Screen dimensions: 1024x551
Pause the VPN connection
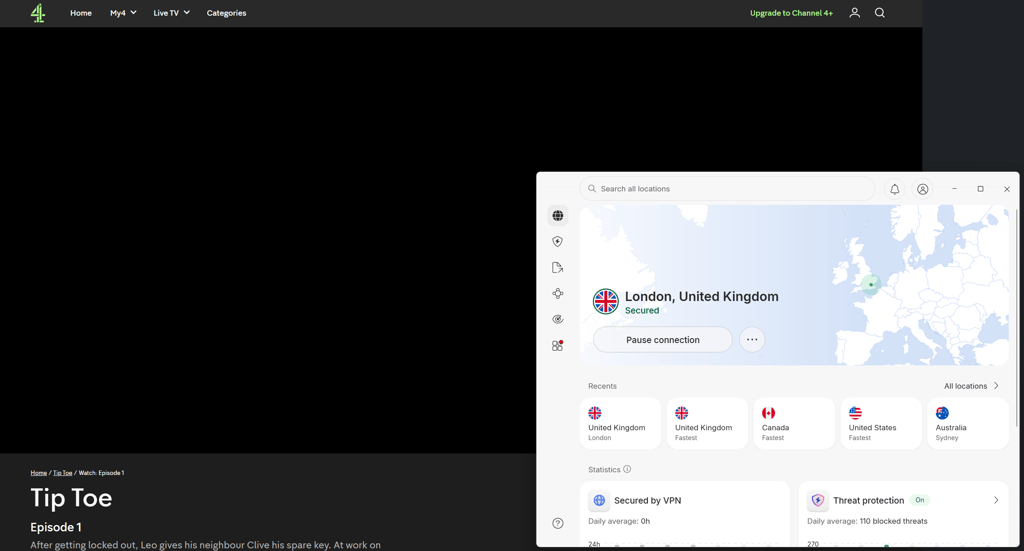click(x=663, y=339)
